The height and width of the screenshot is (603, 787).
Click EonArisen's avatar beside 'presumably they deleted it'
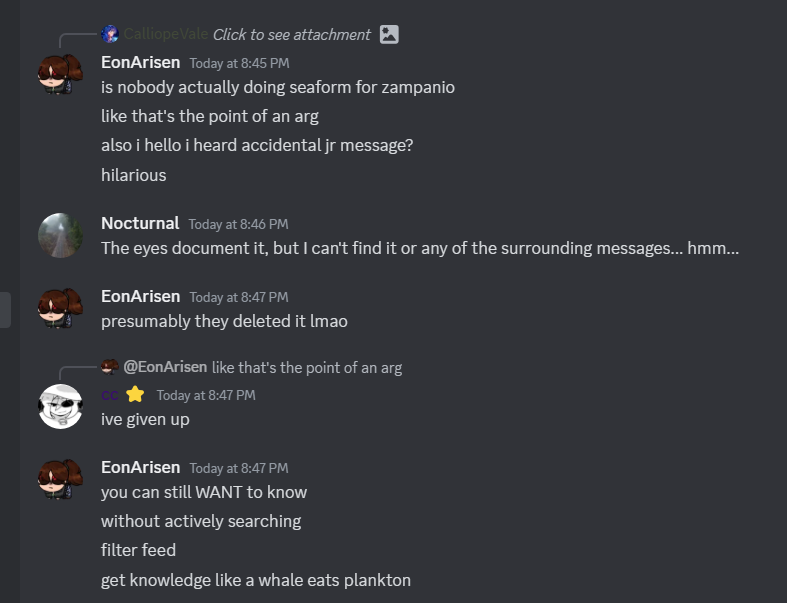[x=60, y=308]
